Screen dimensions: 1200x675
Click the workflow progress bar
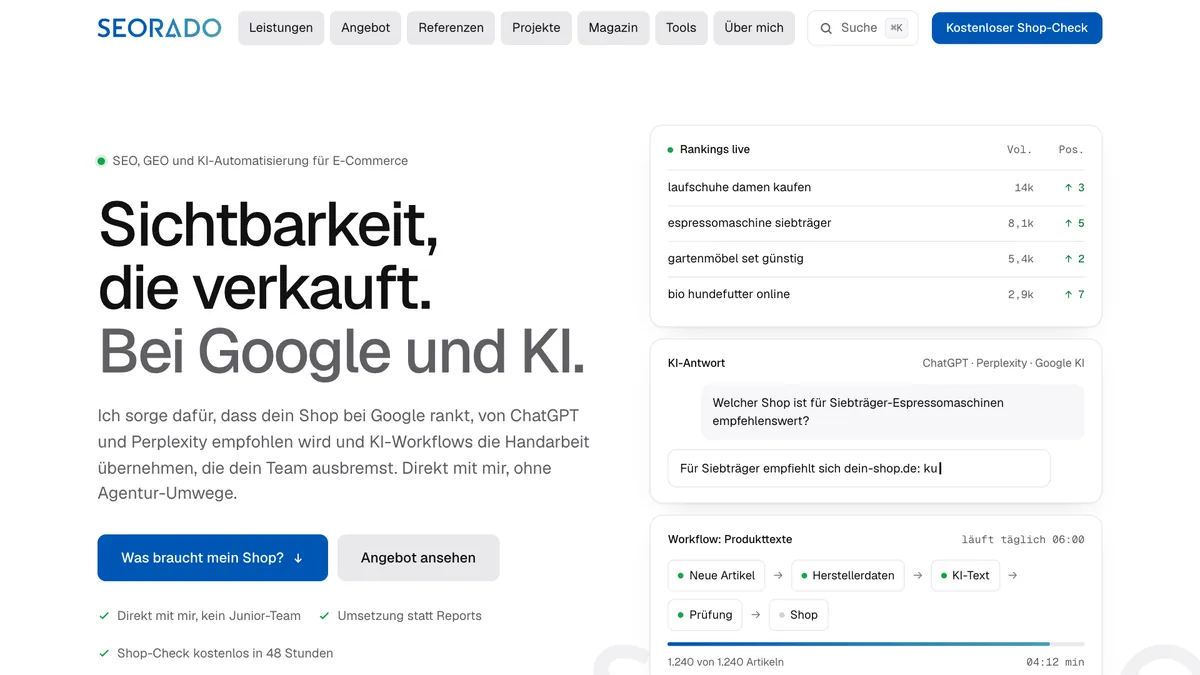(876, 643)
